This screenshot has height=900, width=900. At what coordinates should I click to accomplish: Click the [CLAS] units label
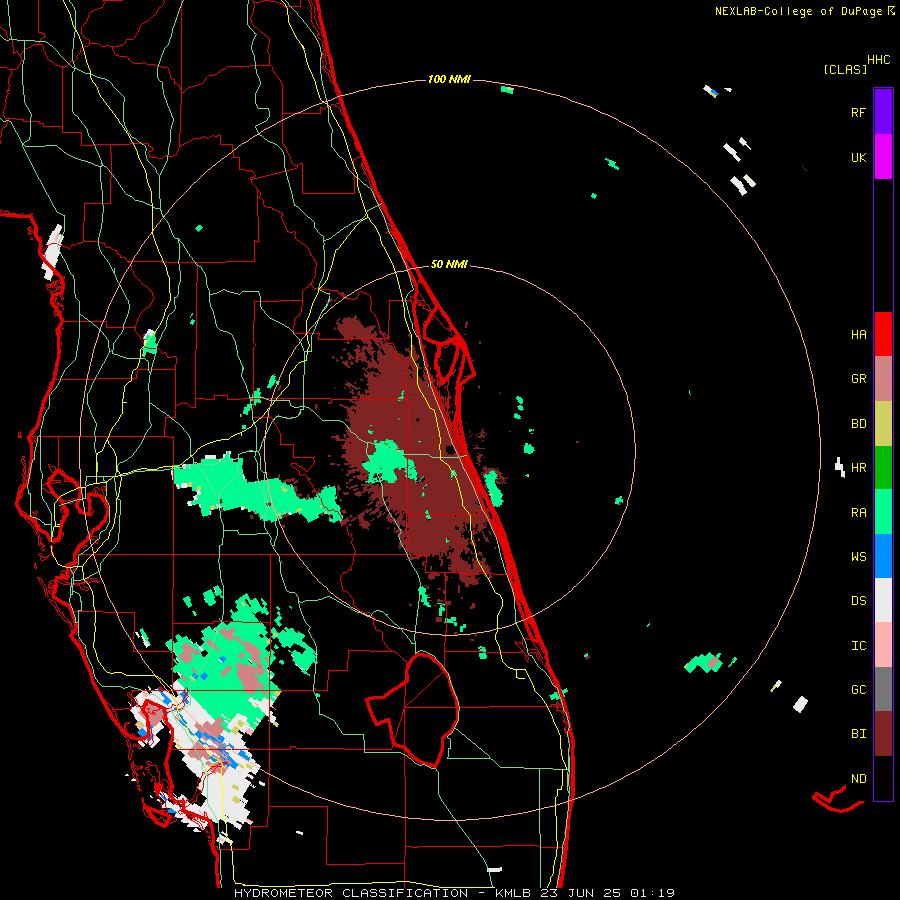tap(845, 69)
